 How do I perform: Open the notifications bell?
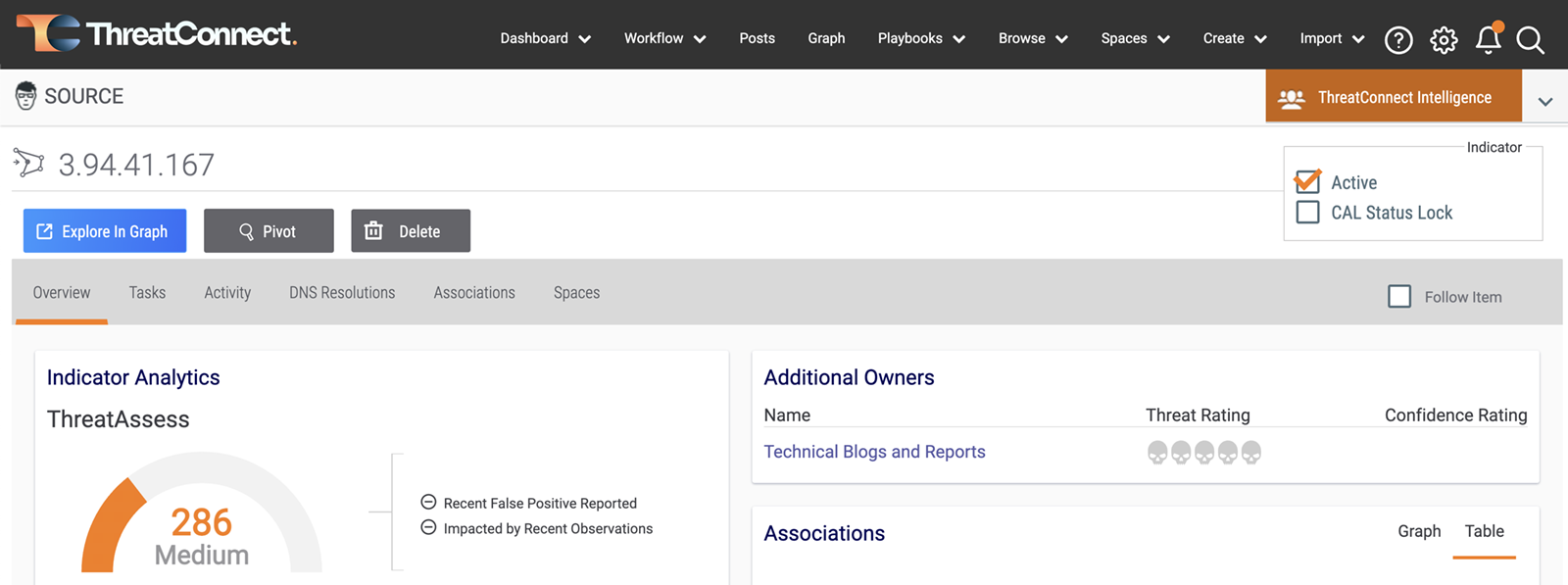point(1489,38)
